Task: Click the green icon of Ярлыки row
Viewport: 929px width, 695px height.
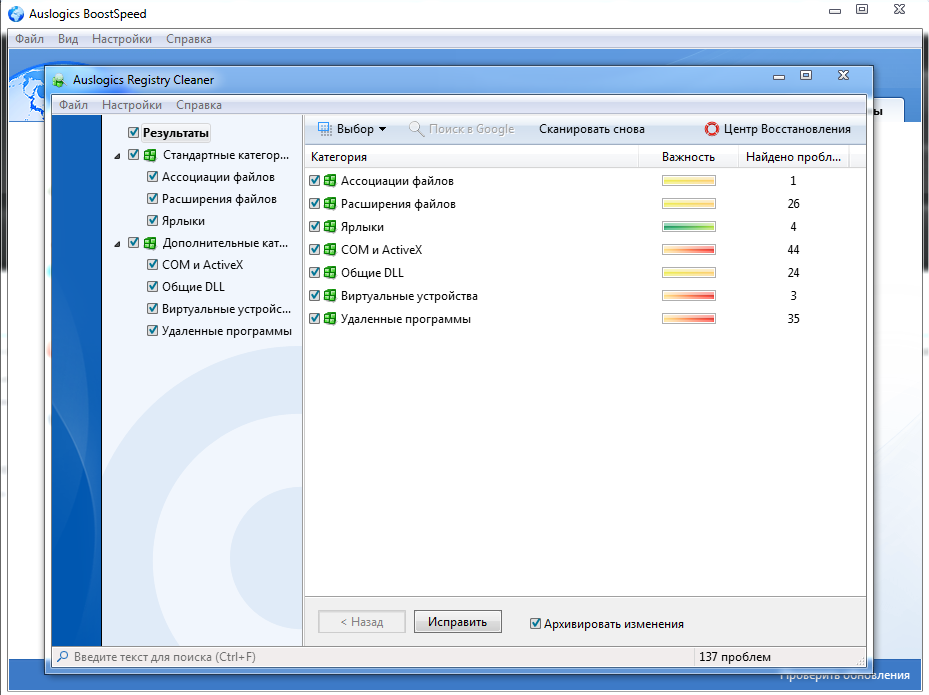Action: [x=330, y=226]
